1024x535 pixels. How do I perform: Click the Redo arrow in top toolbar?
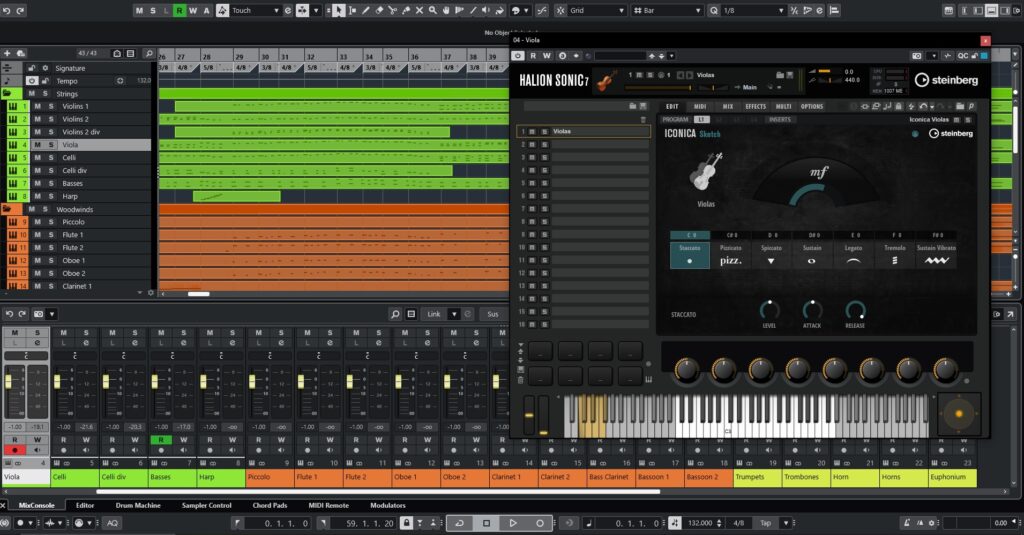[x=21, y=10]
